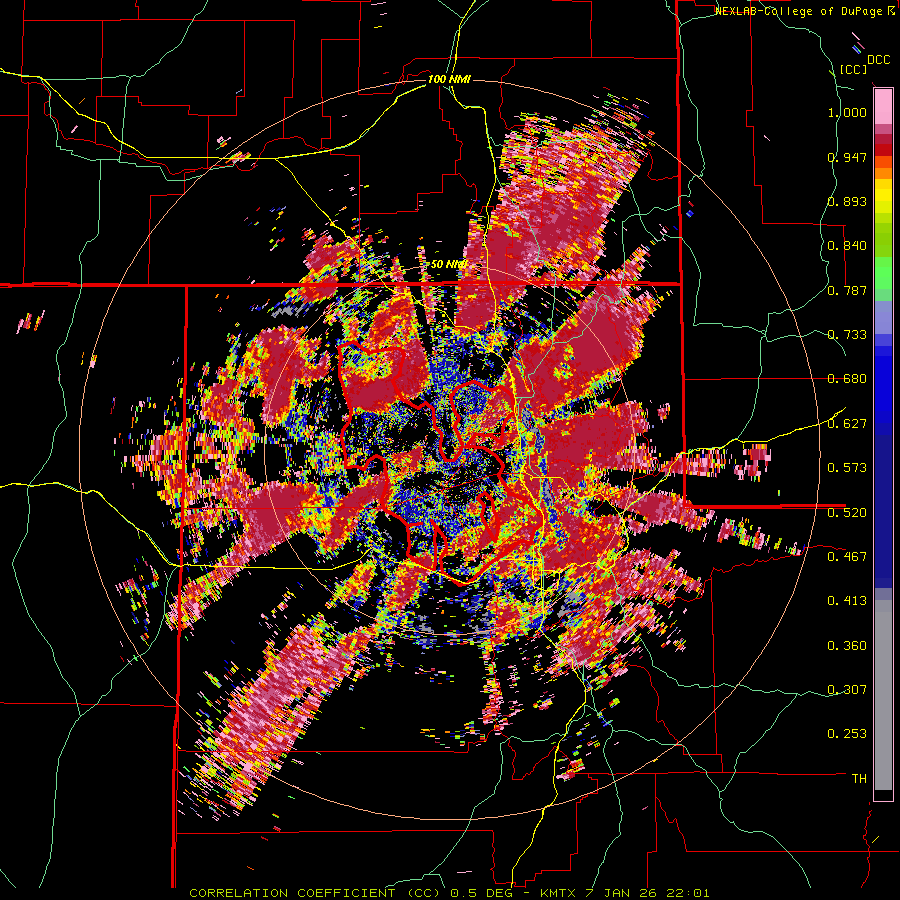900x900 pixels.
Task: Click the 0.413 value on the color scale
Action: pyautogui.click(x=847, y=601)
